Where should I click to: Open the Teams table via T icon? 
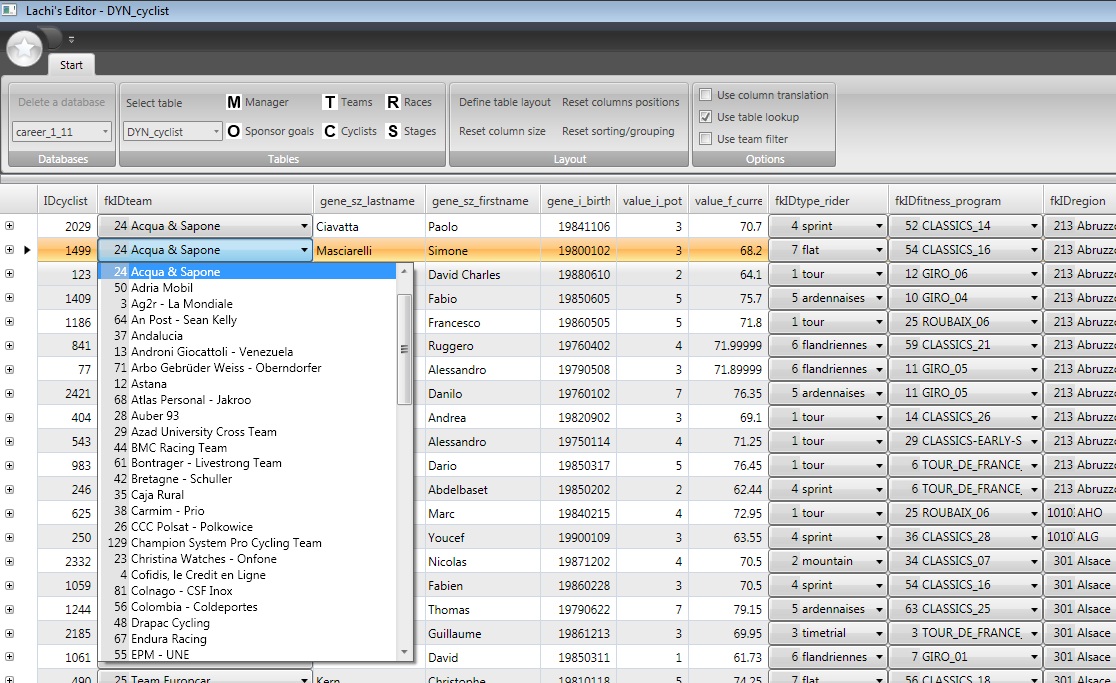coord(330,102)
